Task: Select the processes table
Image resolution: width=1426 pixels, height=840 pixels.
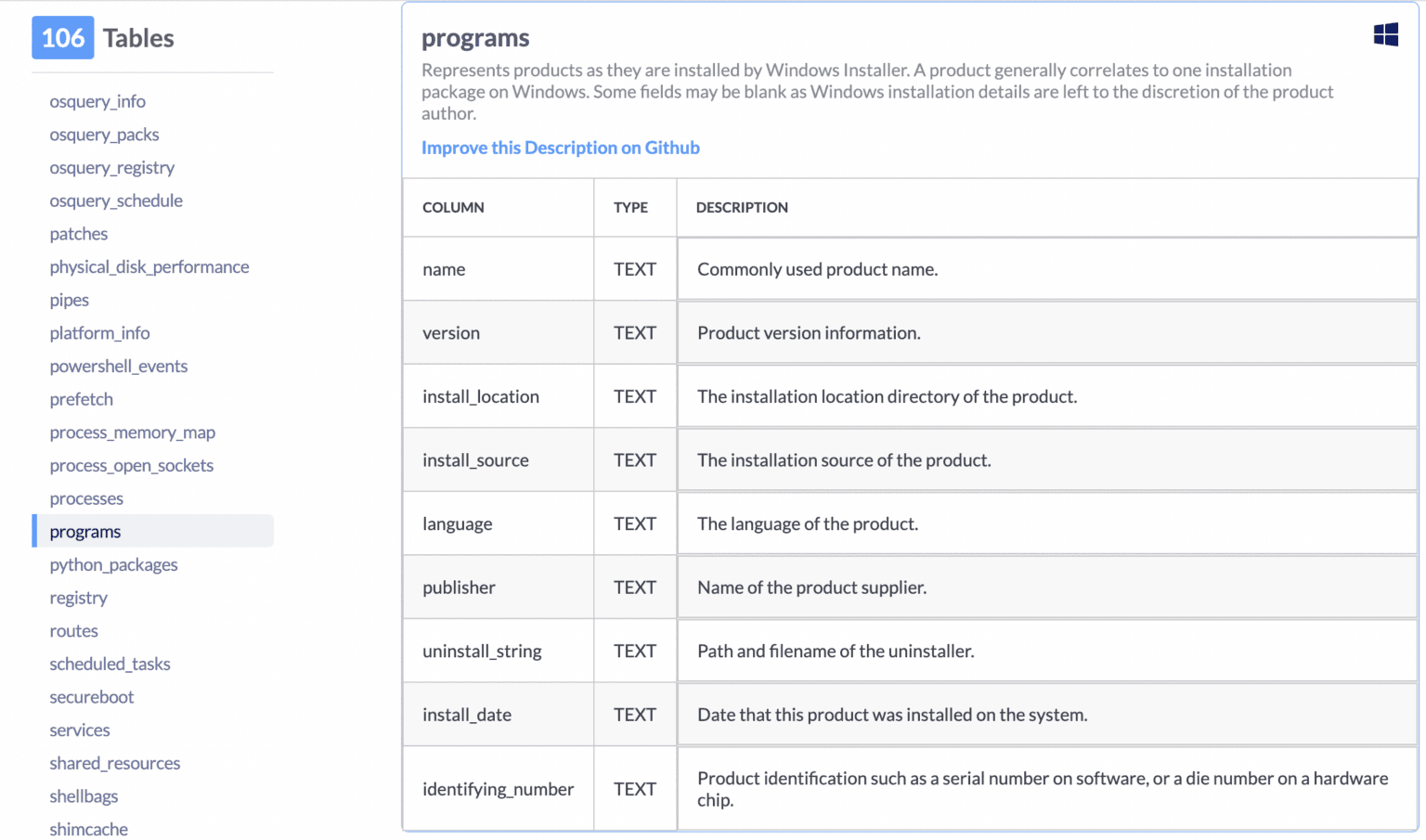Action: [86, 498]
